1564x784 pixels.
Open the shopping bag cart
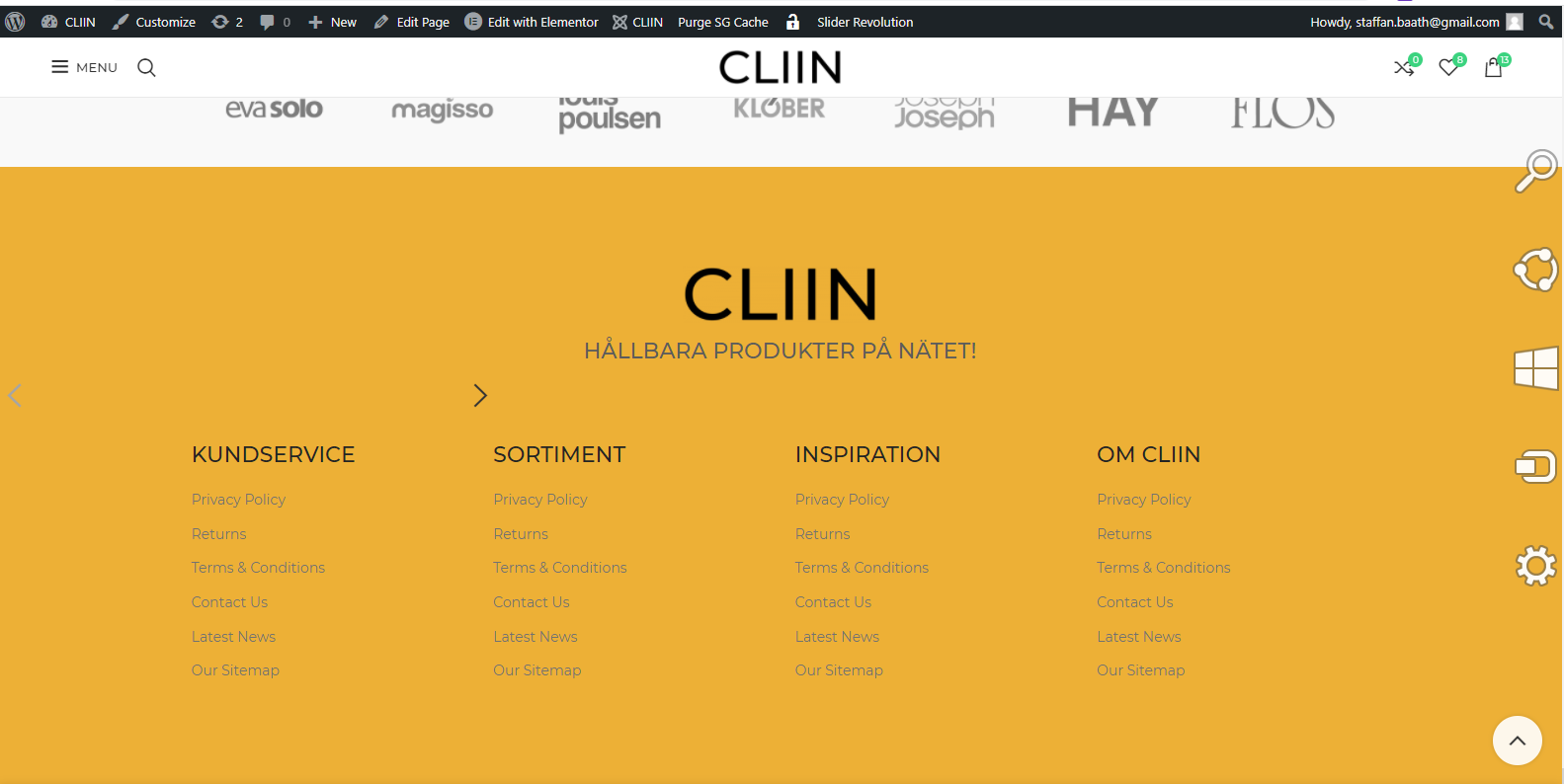click(x=1493, y=67)
